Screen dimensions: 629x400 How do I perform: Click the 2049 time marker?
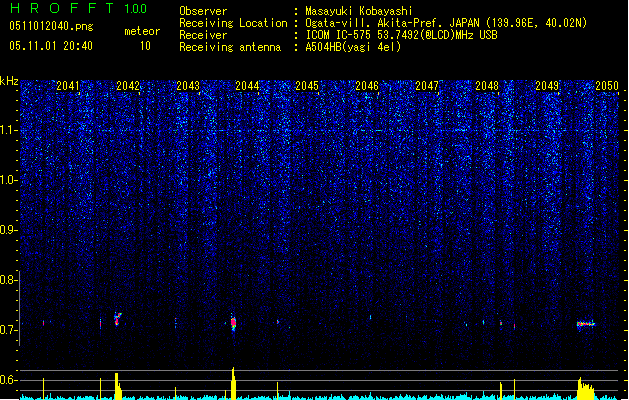click(547, 86)
